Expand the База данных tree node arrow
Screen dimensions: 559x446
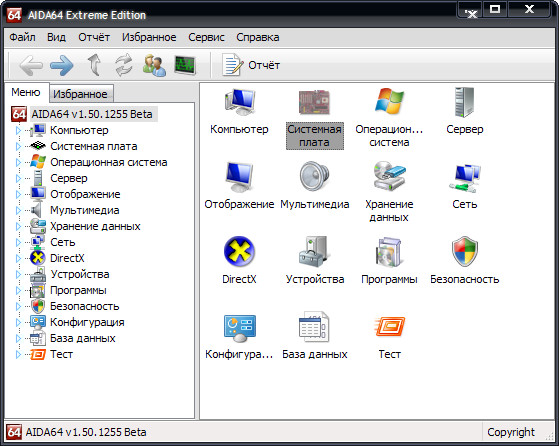18,339
